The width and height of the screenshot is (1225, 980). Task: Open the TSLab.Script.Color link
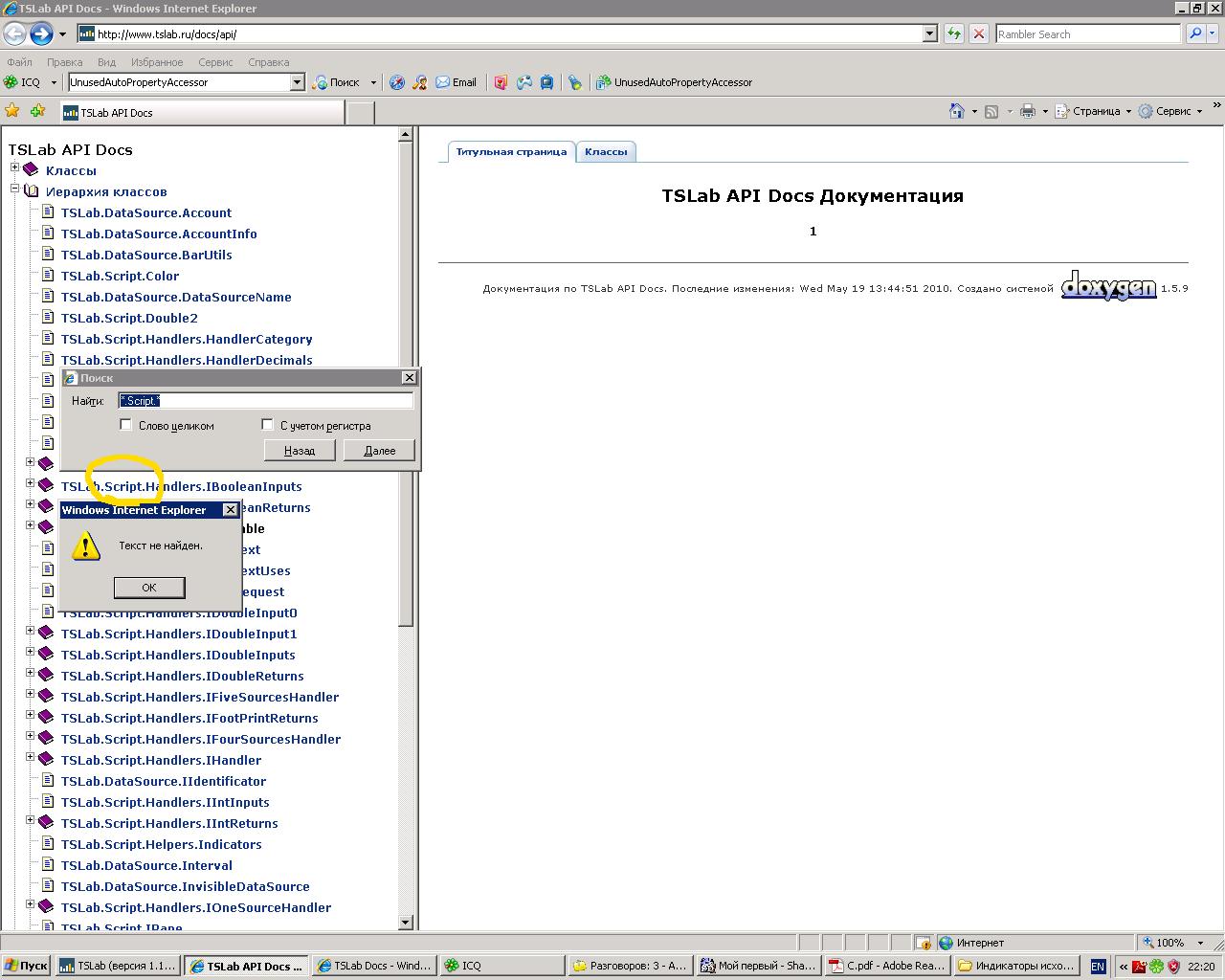tap(120, 276)
